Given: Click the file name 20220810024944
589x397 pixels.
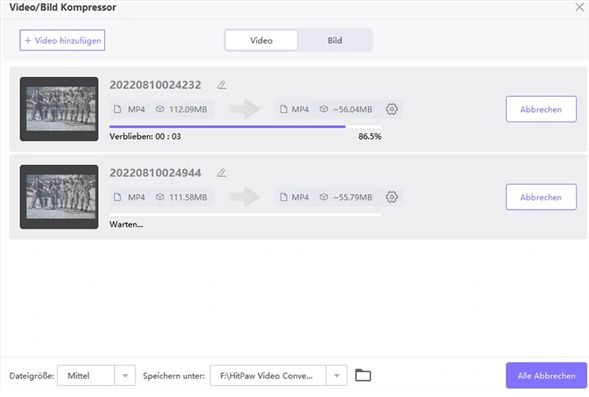Looking at the screenshot, I should (x=155, y=173).
